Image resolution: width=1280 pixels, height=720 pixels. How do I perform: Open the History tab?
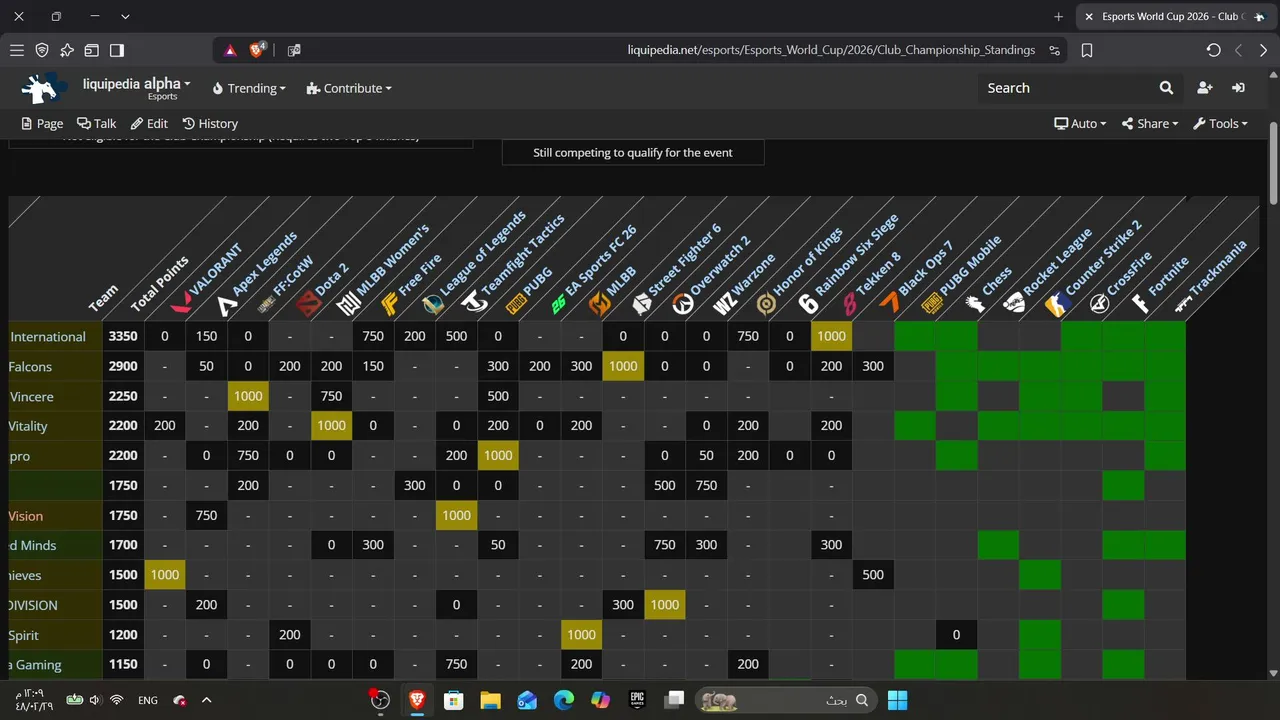click(210, 123)
